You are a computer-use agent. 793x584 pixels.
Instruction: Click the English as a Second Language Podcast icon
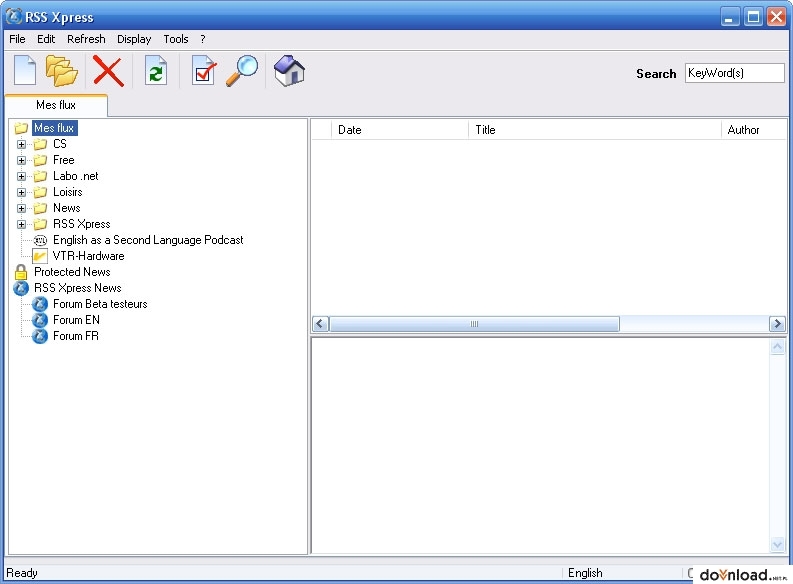40,240
